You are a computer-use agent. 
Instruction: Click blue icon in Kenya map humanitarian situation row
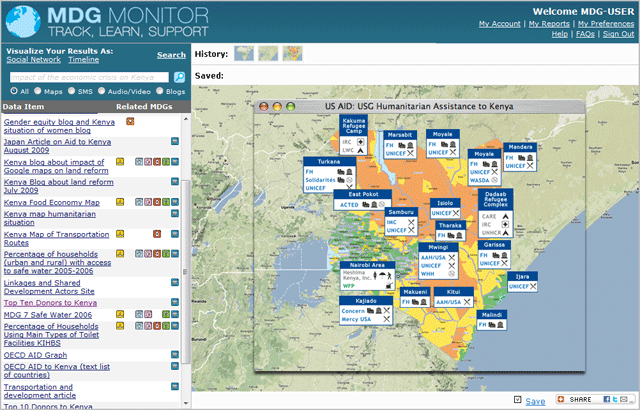point(175,213)
